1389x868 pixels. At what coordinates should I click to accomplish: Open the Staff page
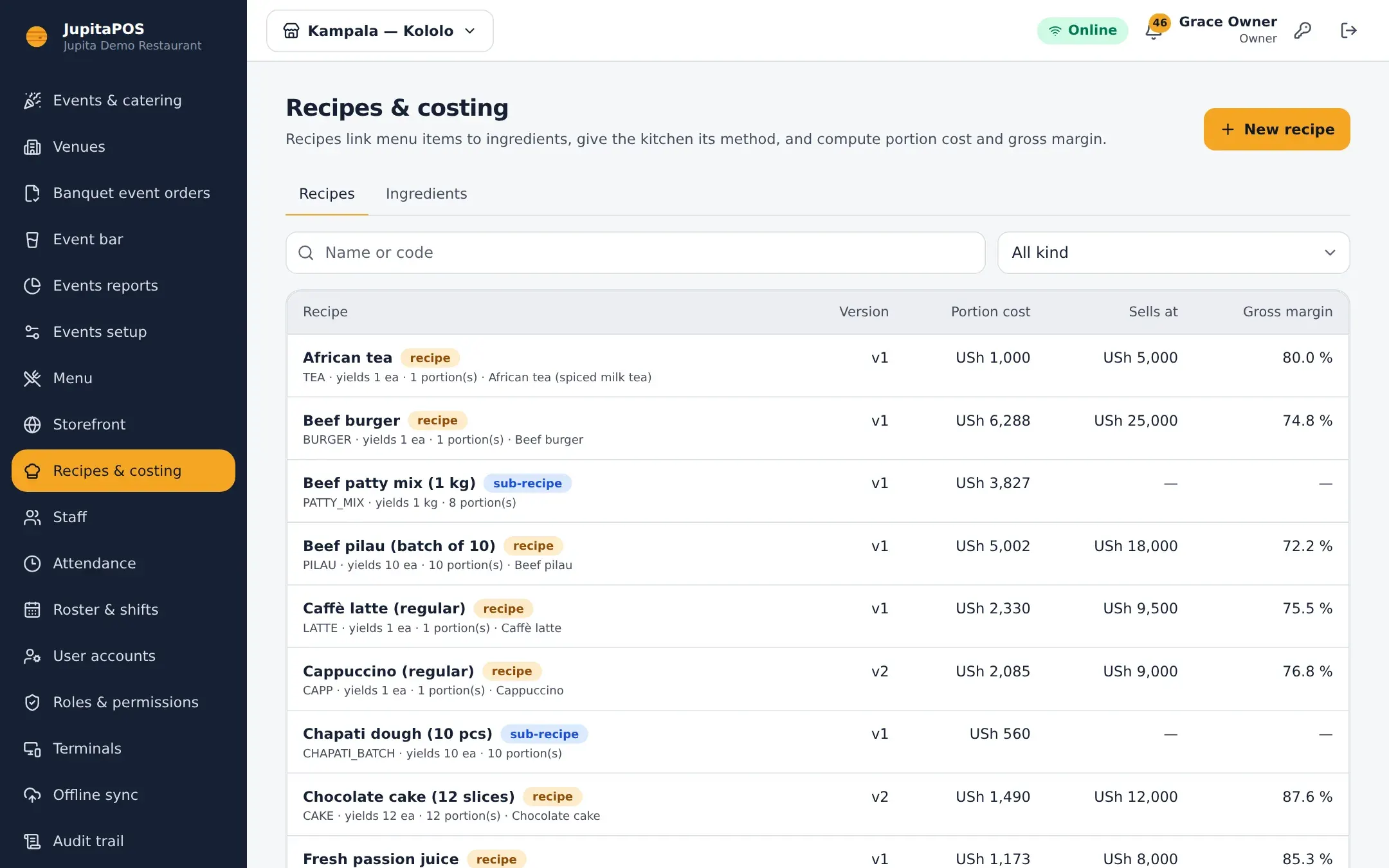tap(123, 517)
